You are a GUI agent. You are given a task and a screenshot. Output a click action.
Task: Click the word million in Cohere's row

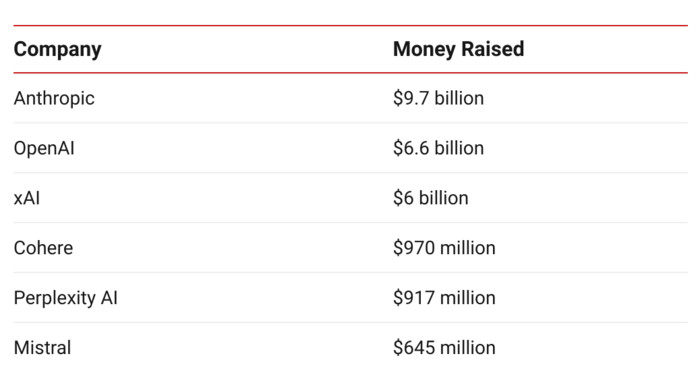(x=468, y=248)
